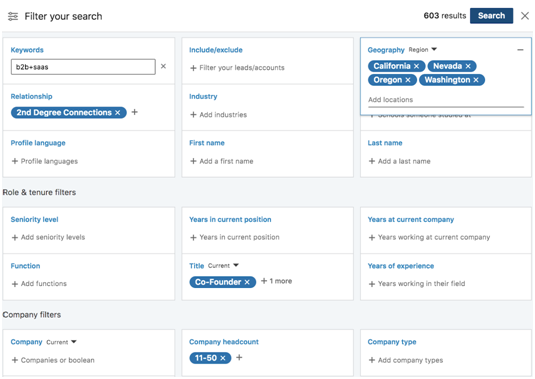Remove the 2nd Degree Connections filter
The image size is (535, 379).
click(117, 113)
